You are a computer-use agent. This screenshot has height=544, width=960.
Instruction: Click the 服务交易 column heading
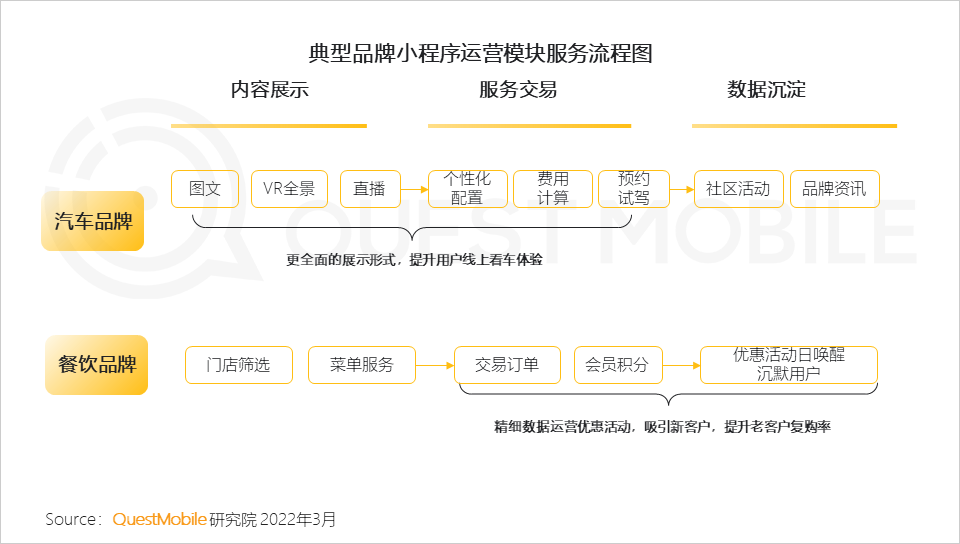click(x=518, y=90)
